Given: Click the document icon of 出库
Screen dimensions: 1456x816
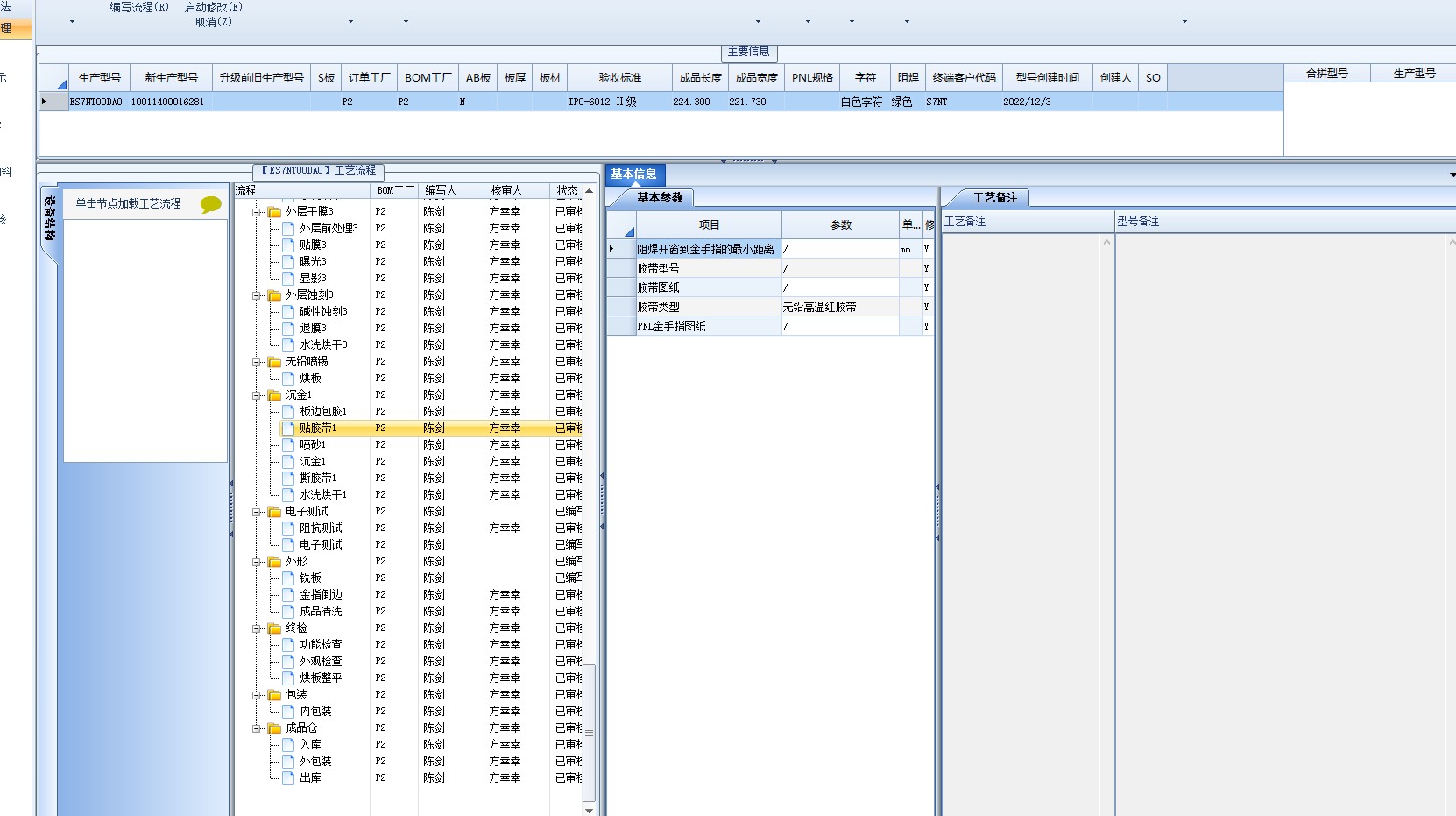Looking at the screenshot, I should 288,777.
